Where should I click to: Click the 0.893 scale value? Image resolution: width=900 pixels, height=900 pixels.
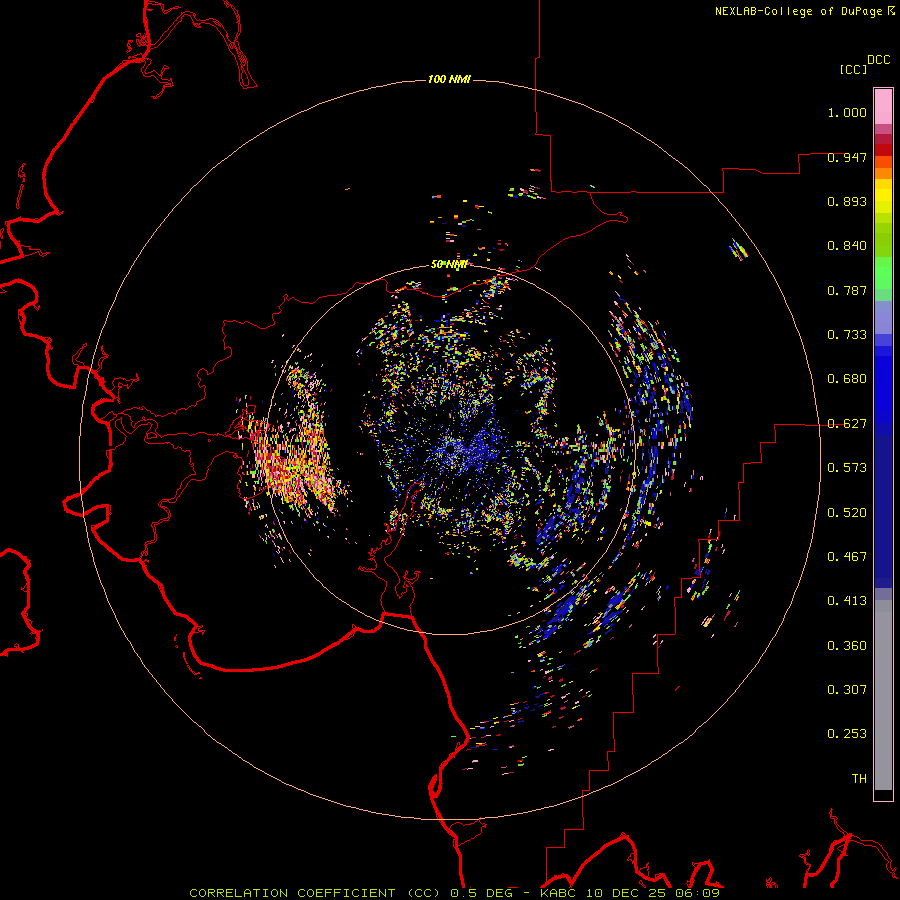tap(847, 201)
